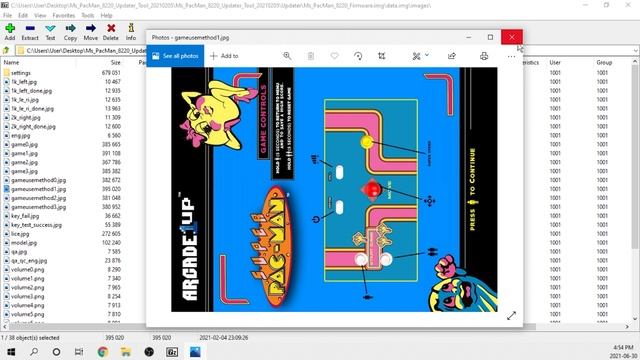
Task: Select file game3.jpg
Action: tap(24, 171)
